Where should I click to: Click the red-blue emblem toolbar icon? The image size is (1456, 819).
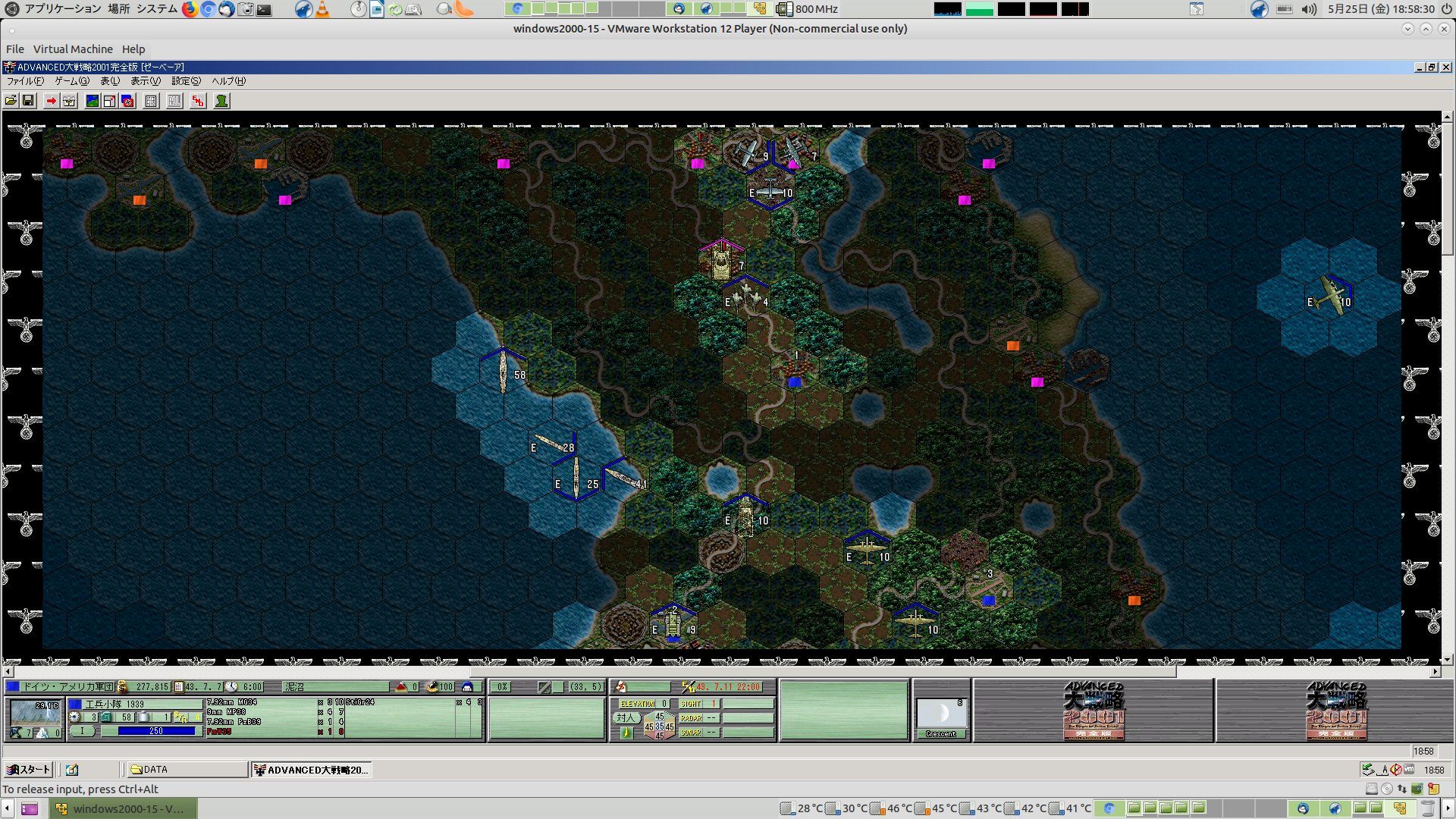pyautogui.click(x=127, y=101)
